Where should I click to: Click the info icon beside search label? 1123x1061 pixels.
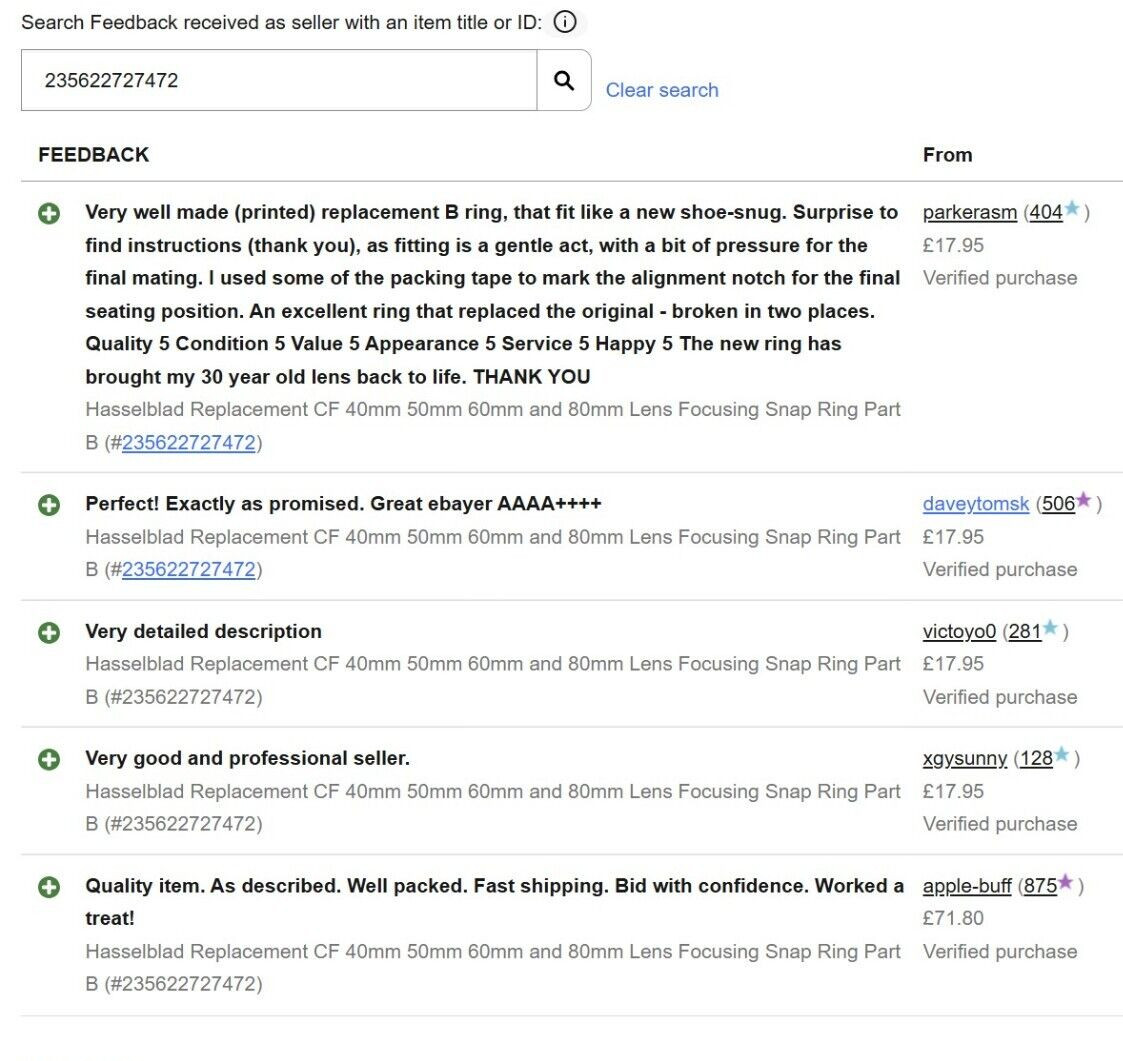(x=565, y=22)
